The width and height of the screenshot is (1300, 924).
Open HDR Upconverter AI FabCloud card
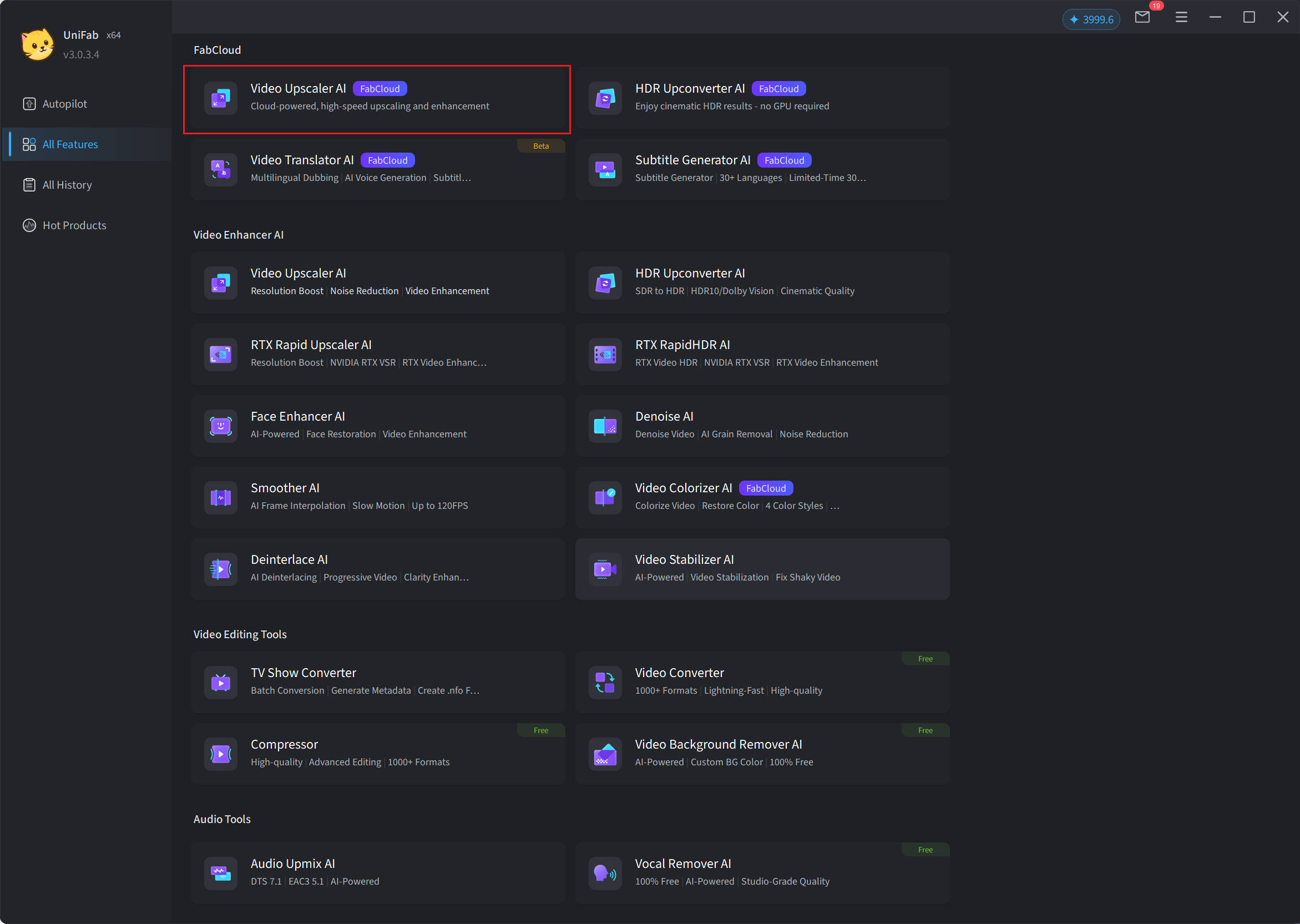click(762, 97)
